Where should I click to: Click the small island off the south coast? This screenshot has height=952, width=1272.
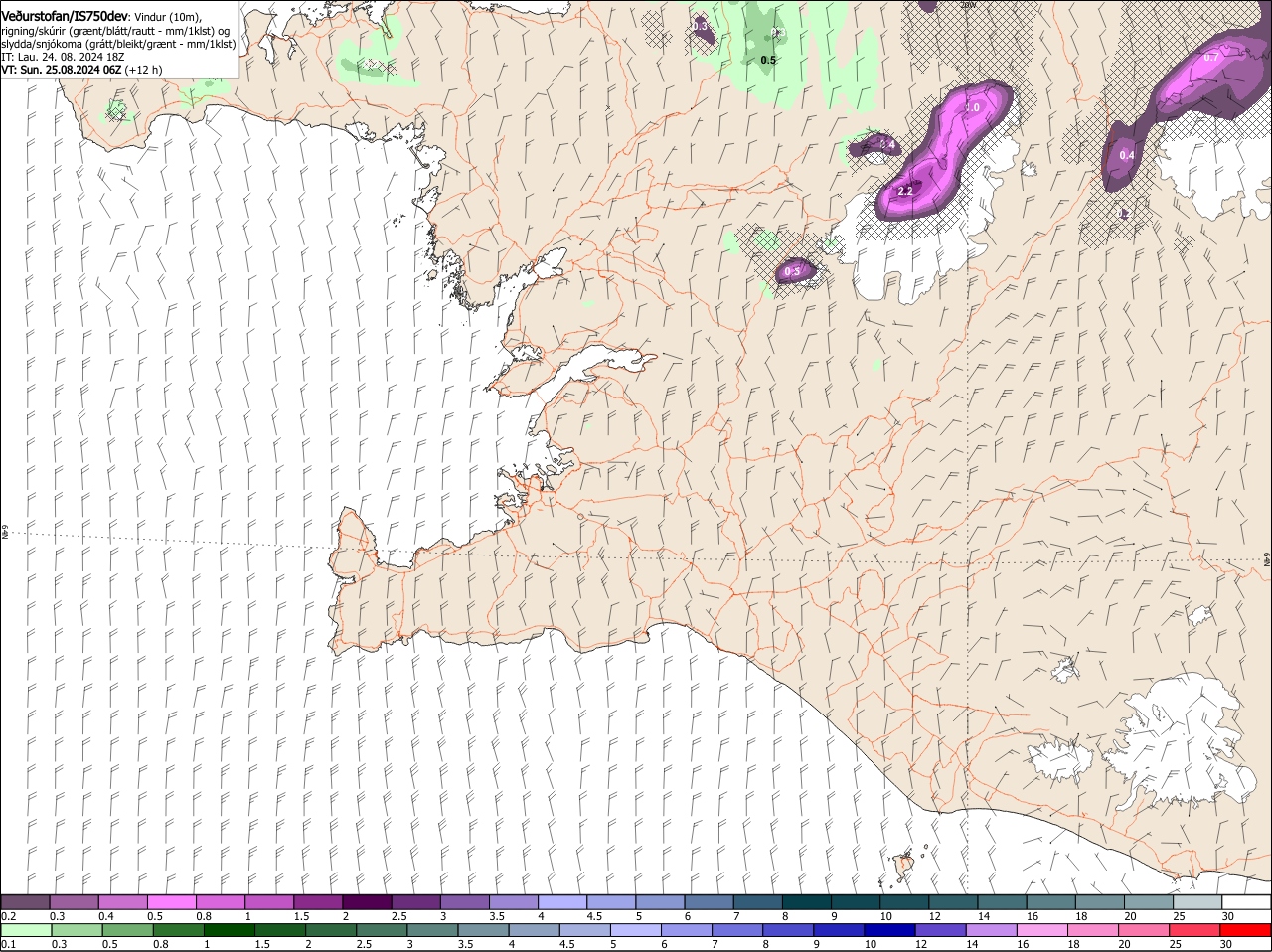pyautogui.click(x=903, y=865)
